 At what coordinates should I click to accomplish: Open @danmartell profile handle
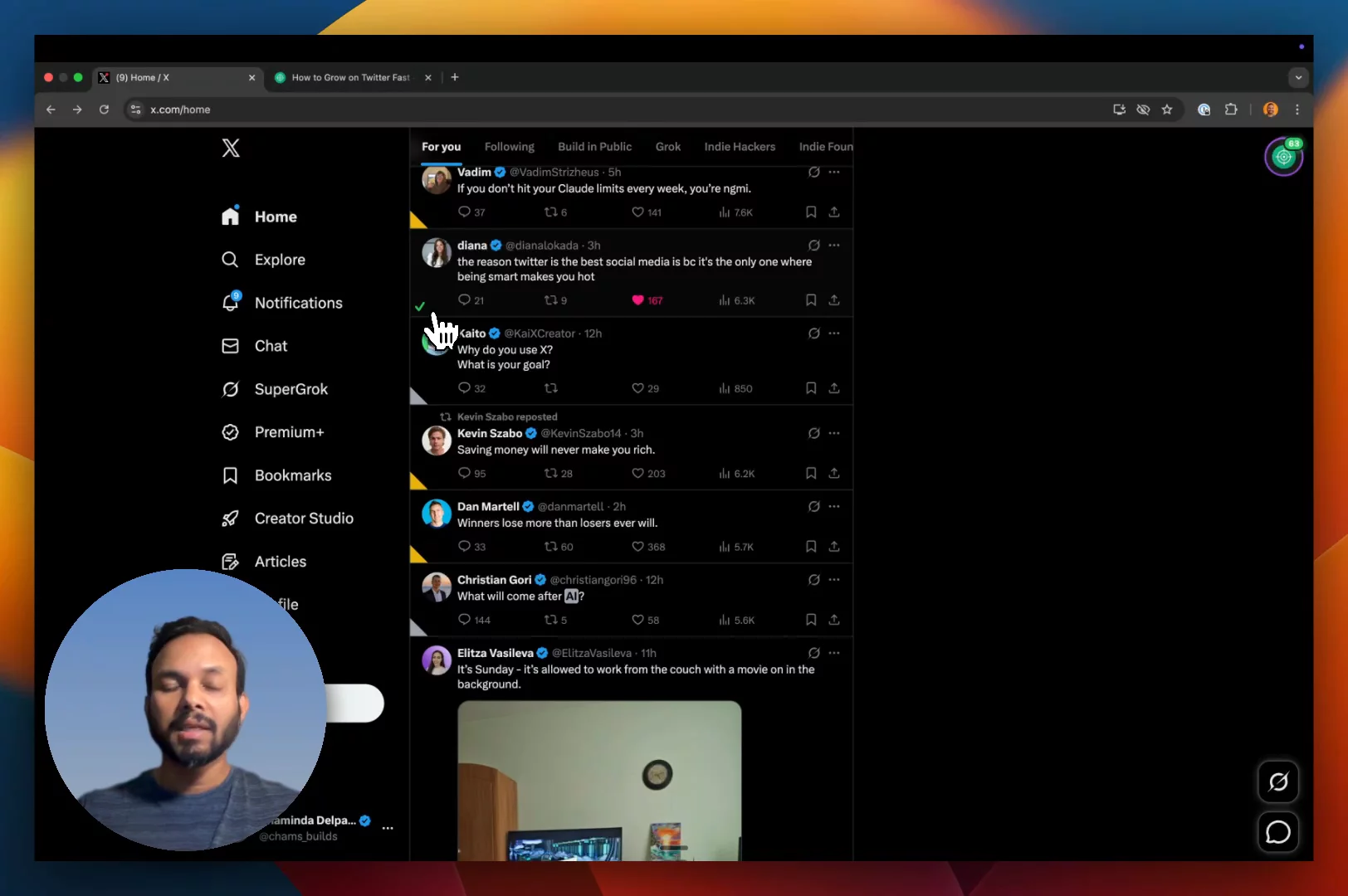tap(571, 506)
